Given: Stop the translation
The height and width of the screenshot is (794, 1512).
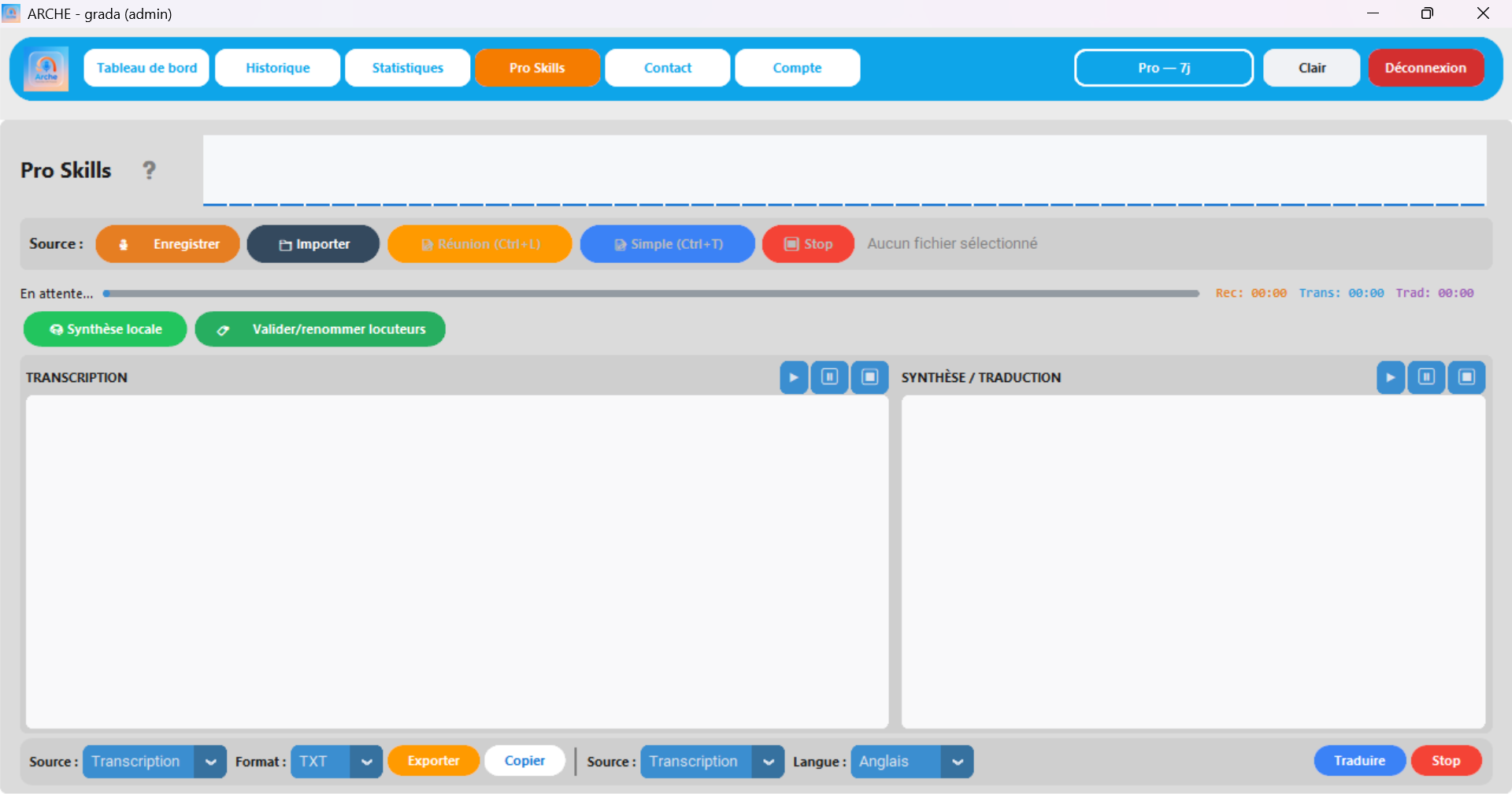Looking at the screenshot, I should [1447, 761].
